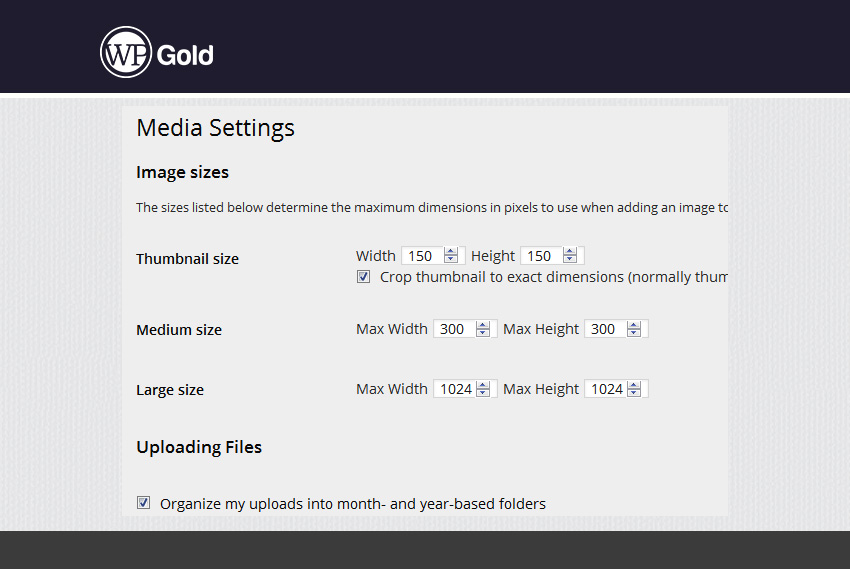The image size is (850, 569).
Task: Select the Large size Max Height field
Action: 605,389
